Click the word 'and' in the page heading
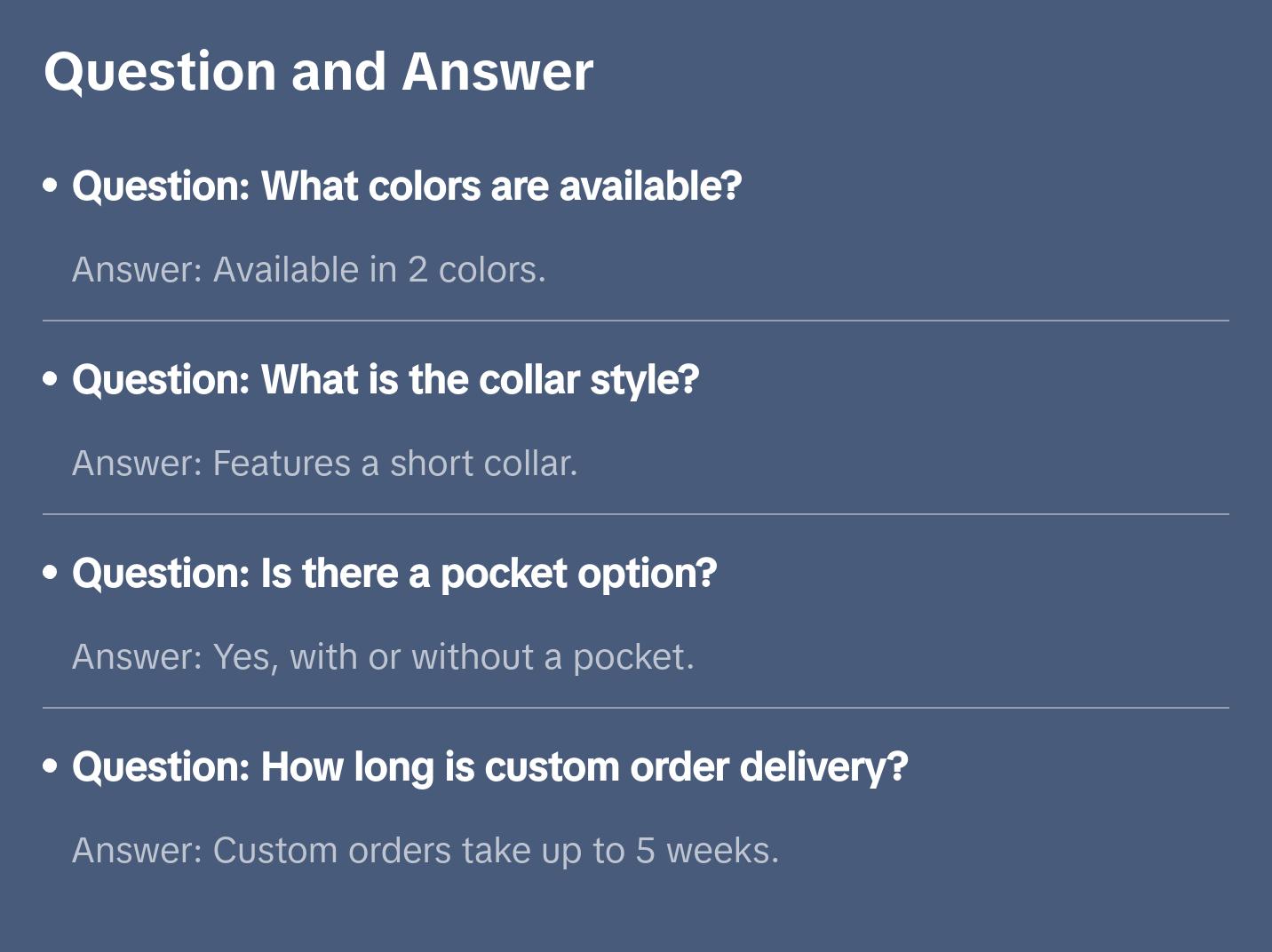This screenshot has width=1272, height=952. (x=338, y=72)
